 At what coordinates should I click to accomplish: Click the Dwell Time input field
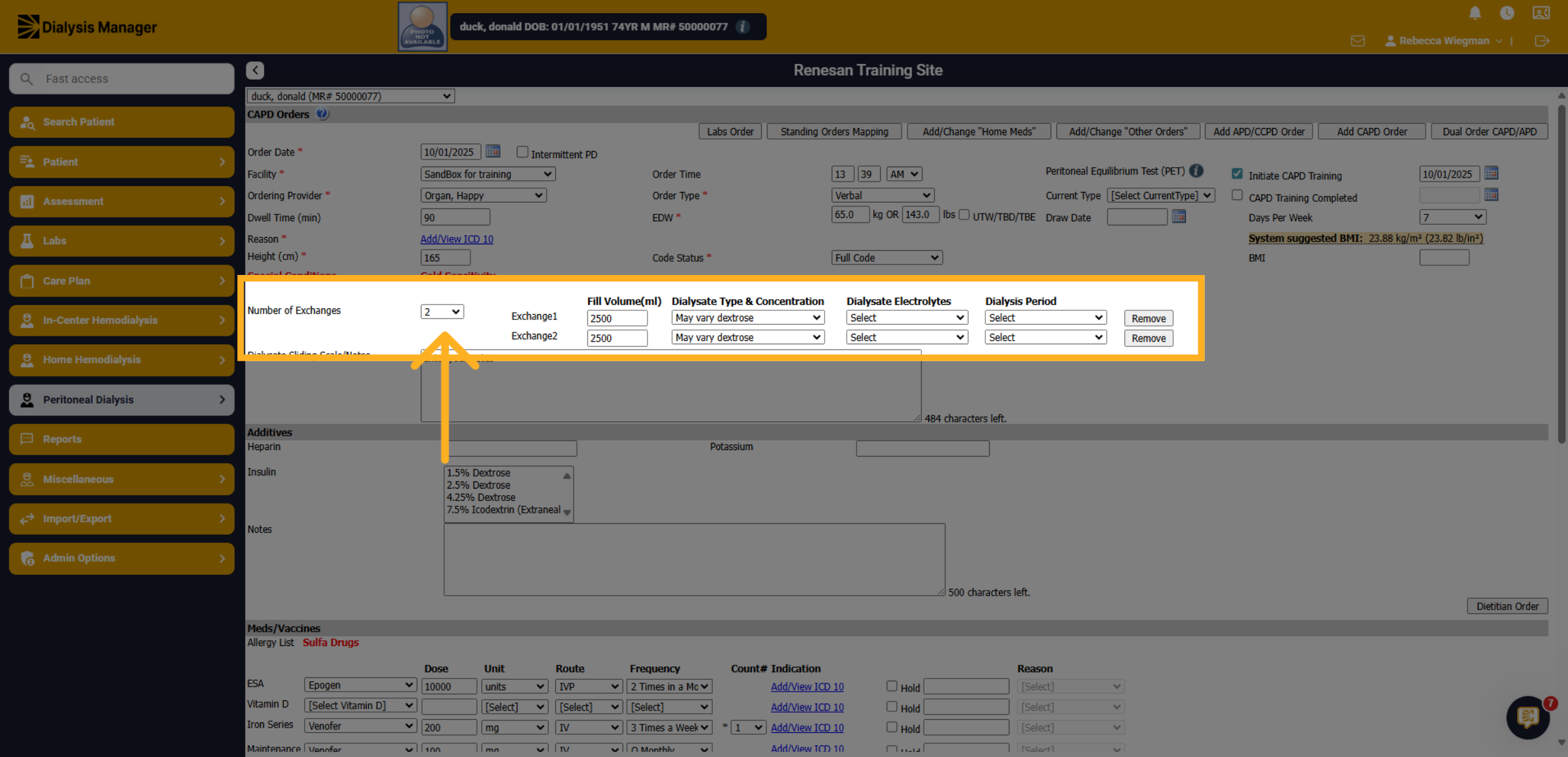coord(455,217)
